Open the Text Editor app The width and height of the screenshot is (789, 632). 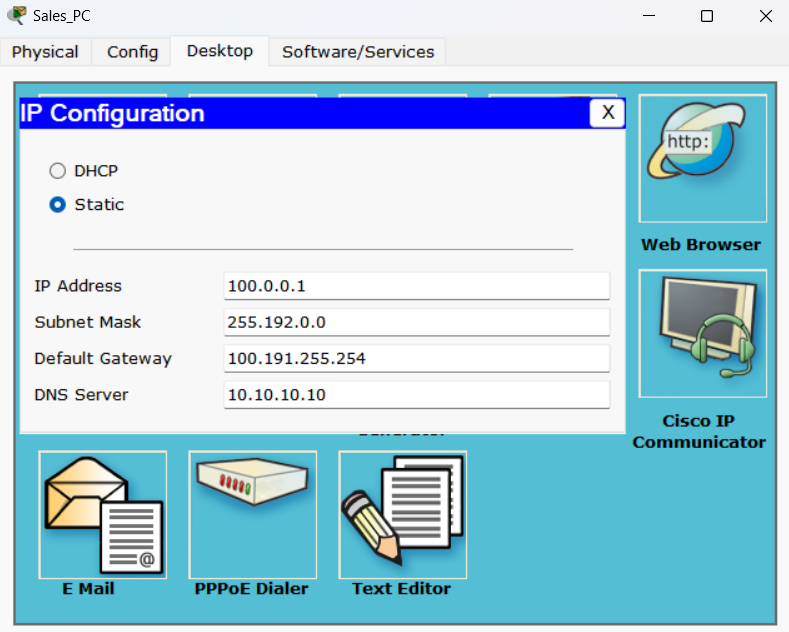tap(403, 515)
